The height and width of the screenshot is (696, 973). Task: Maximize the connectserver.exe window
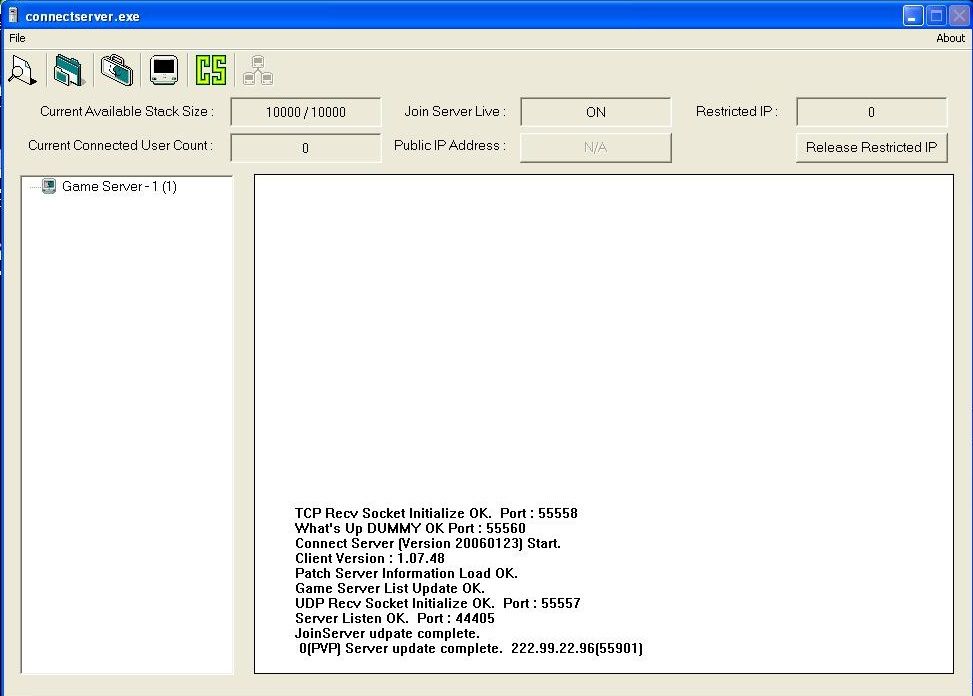pos(936,15)
